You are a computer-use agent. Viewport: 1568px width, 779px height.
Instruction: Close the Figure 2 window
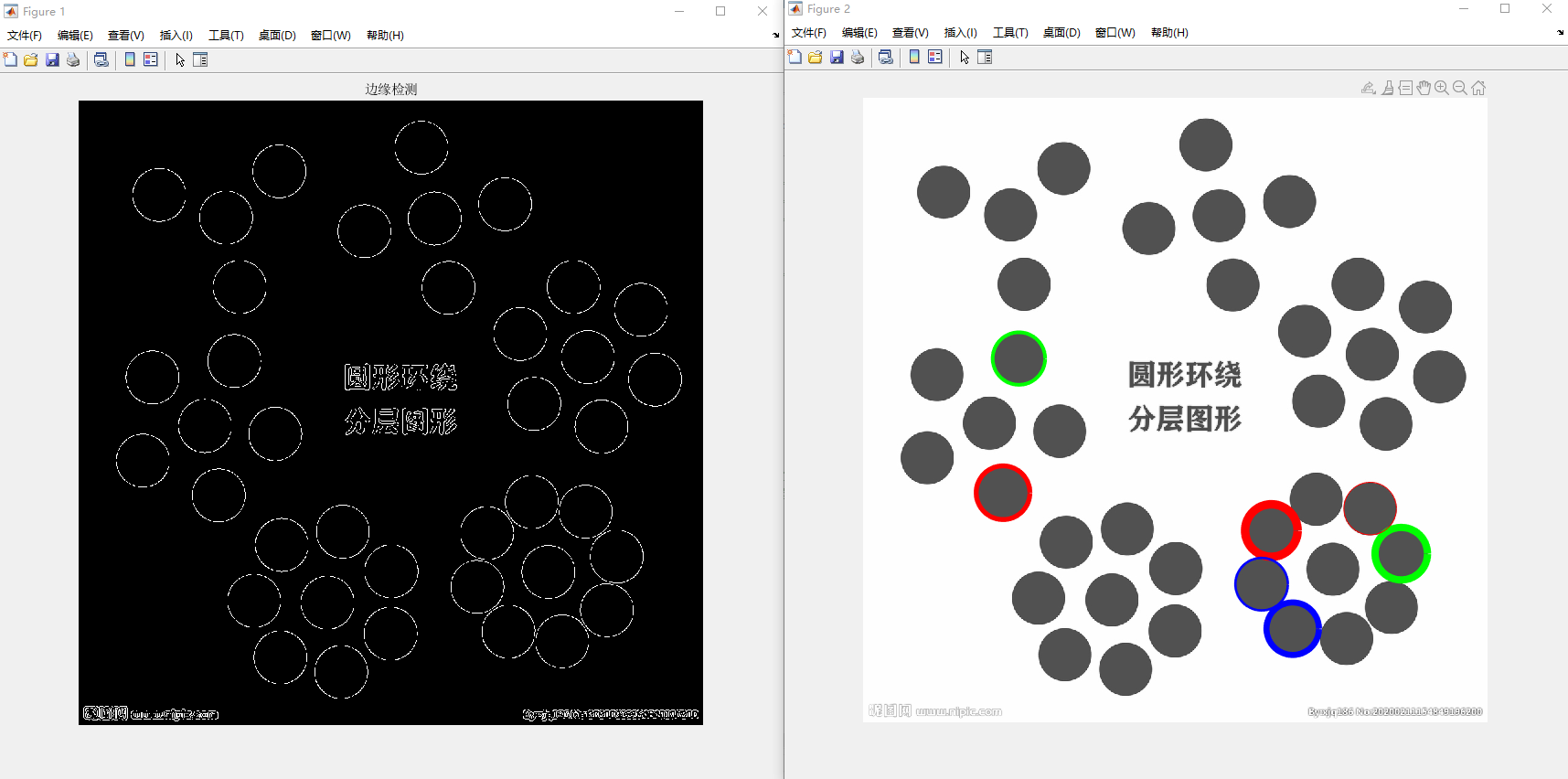pos(1547,9)
